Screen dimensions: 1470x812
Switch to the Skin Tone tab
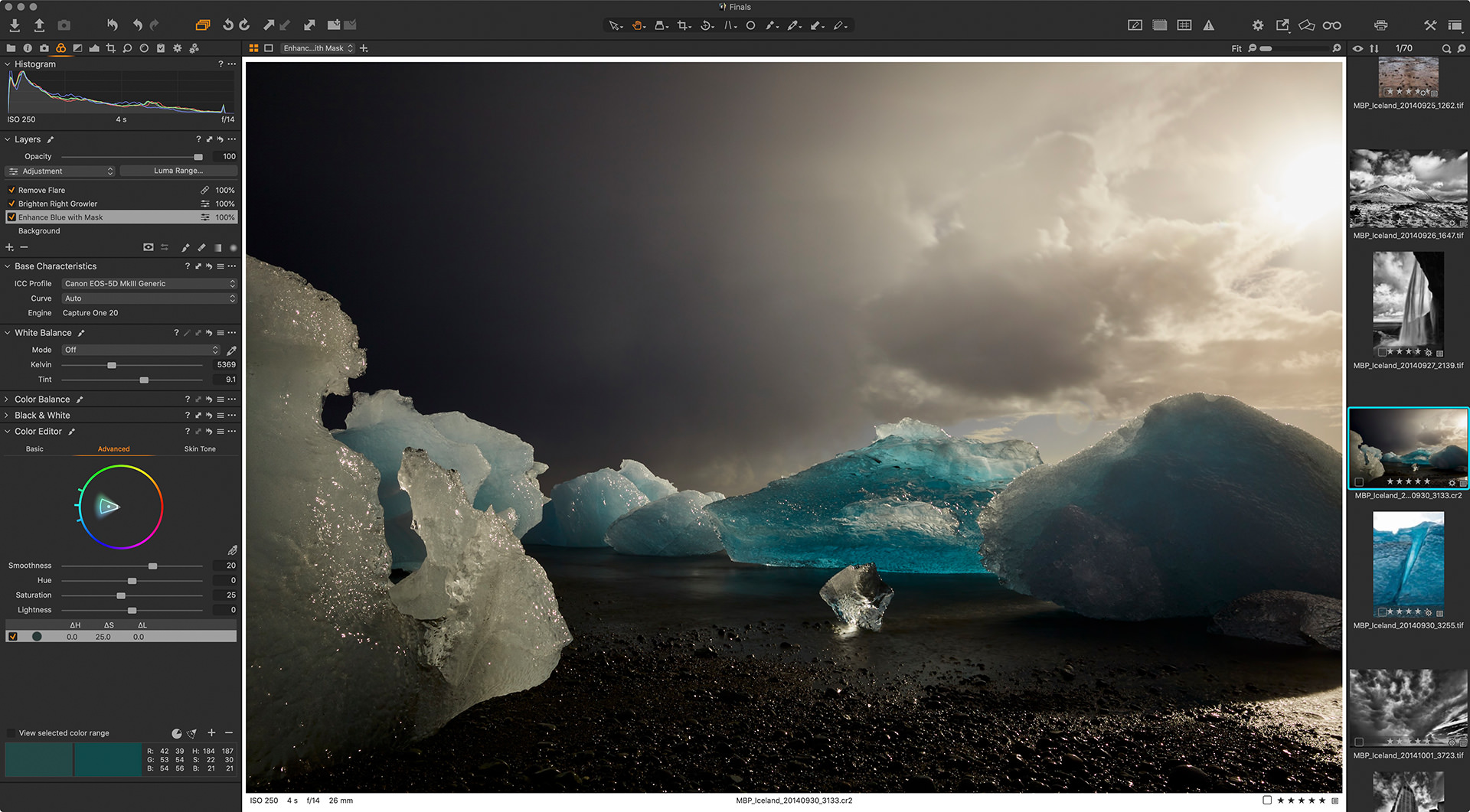[200, 449]
